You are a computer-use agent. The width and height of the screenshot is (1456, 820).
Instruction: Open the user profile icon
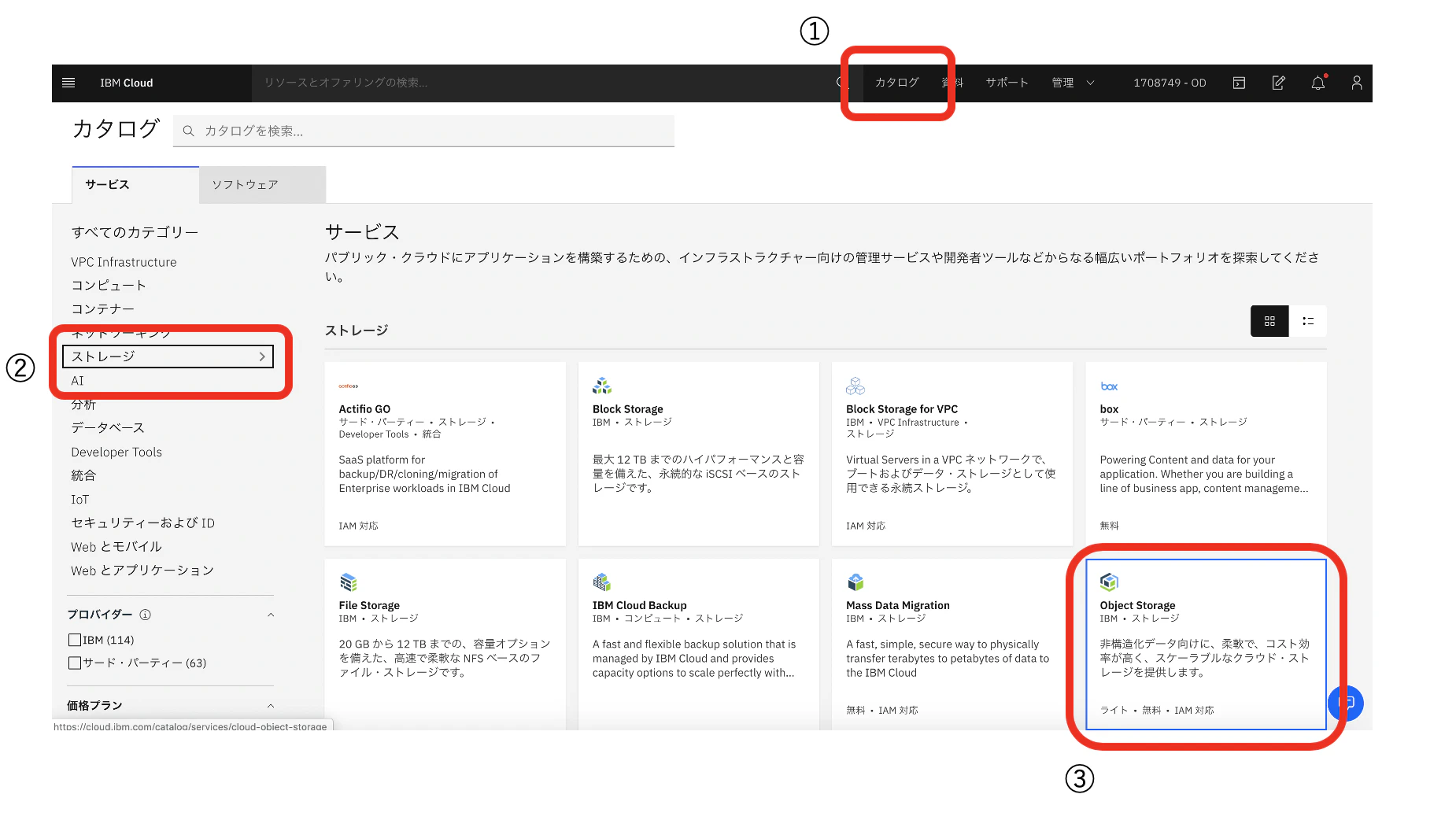click(x=1357, y=83)
